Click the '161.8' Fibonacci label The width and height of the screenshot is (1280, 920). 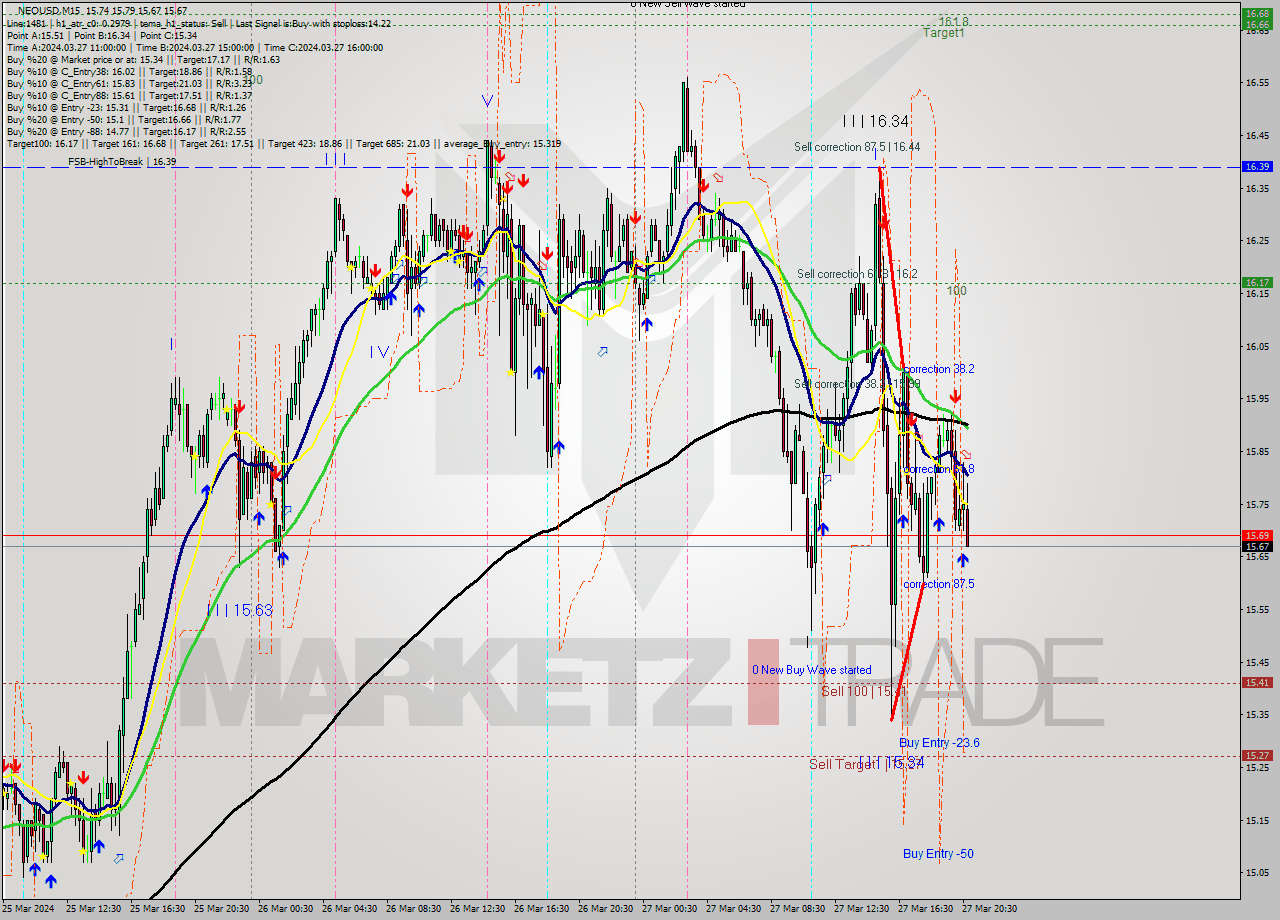click(952, 21)
